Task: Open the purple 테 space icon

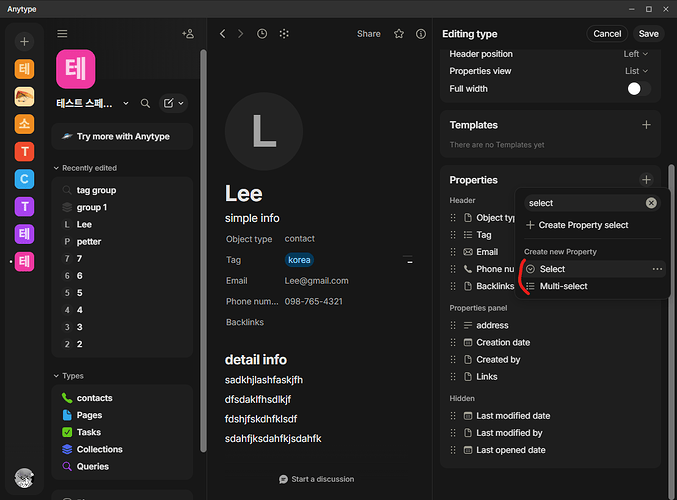Action: pyautogui.click(x=24, y=234)
